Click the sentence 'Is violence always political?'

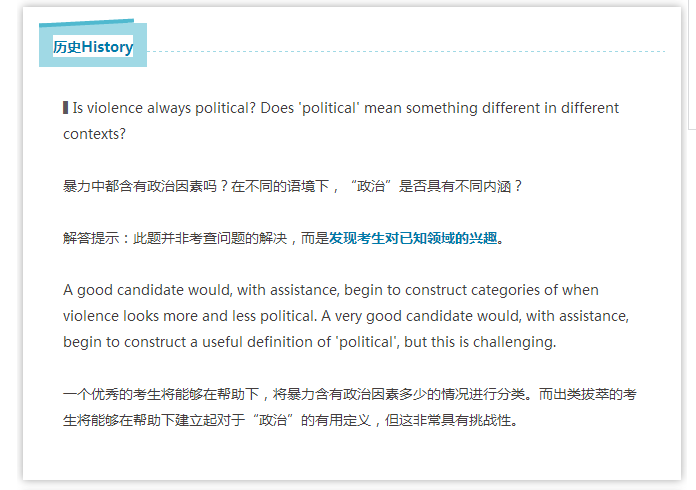[164, 108]
